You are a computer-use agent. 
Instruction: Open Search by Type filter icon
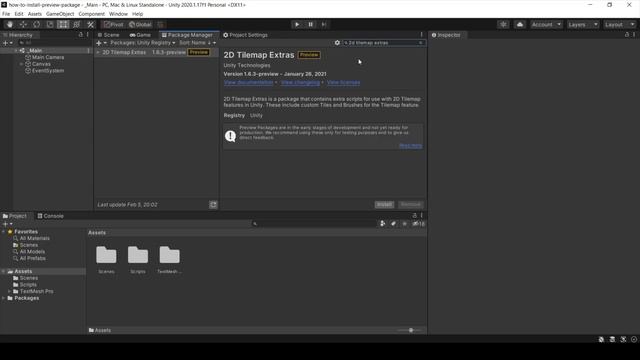pyautogui.click(x=382, y=224)
